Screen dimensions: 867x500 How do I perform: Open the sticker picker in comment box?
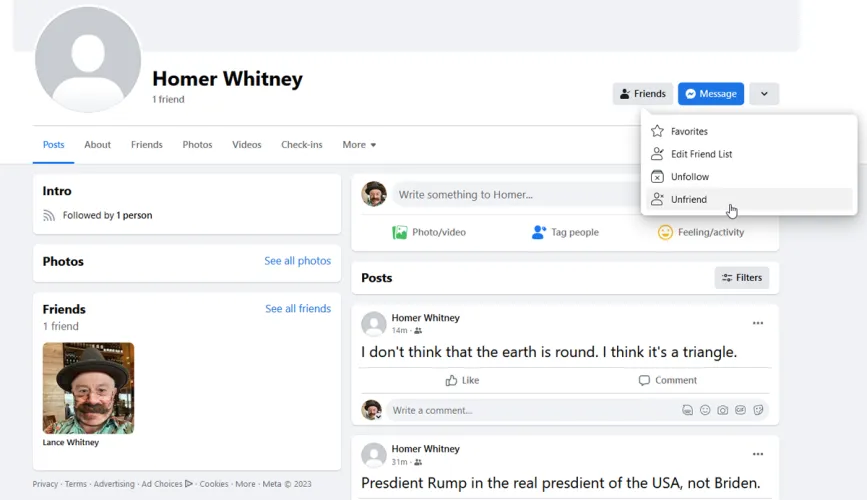pyautogui.click(x=759, y=410)
